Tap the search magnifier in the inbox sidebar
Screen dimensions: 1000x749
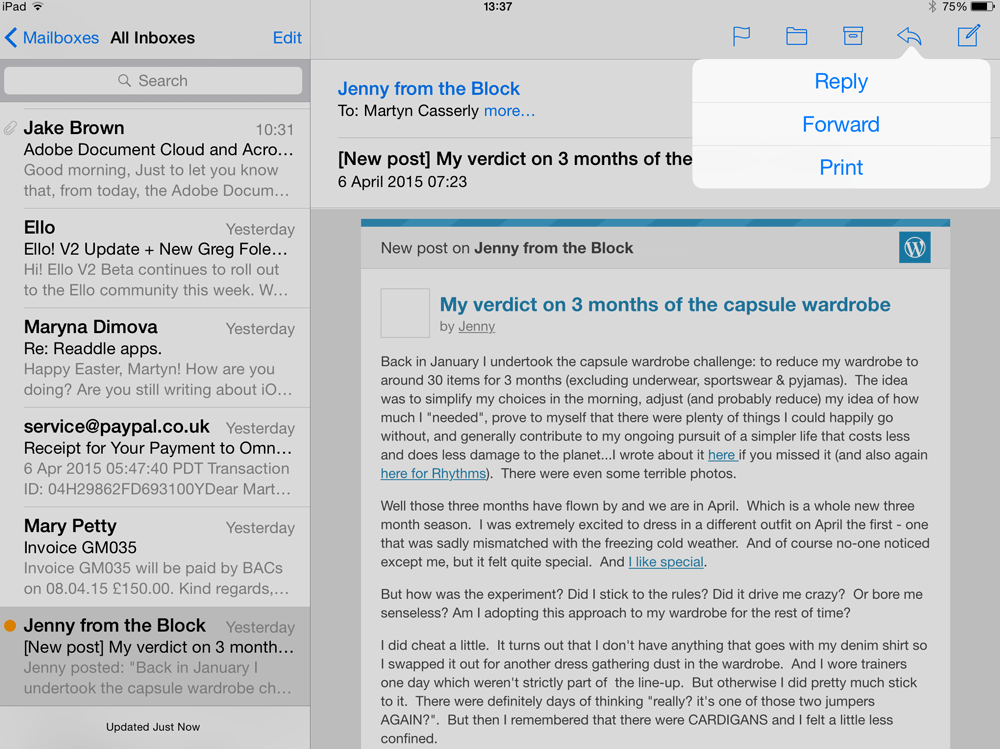(x=123, y=80)
